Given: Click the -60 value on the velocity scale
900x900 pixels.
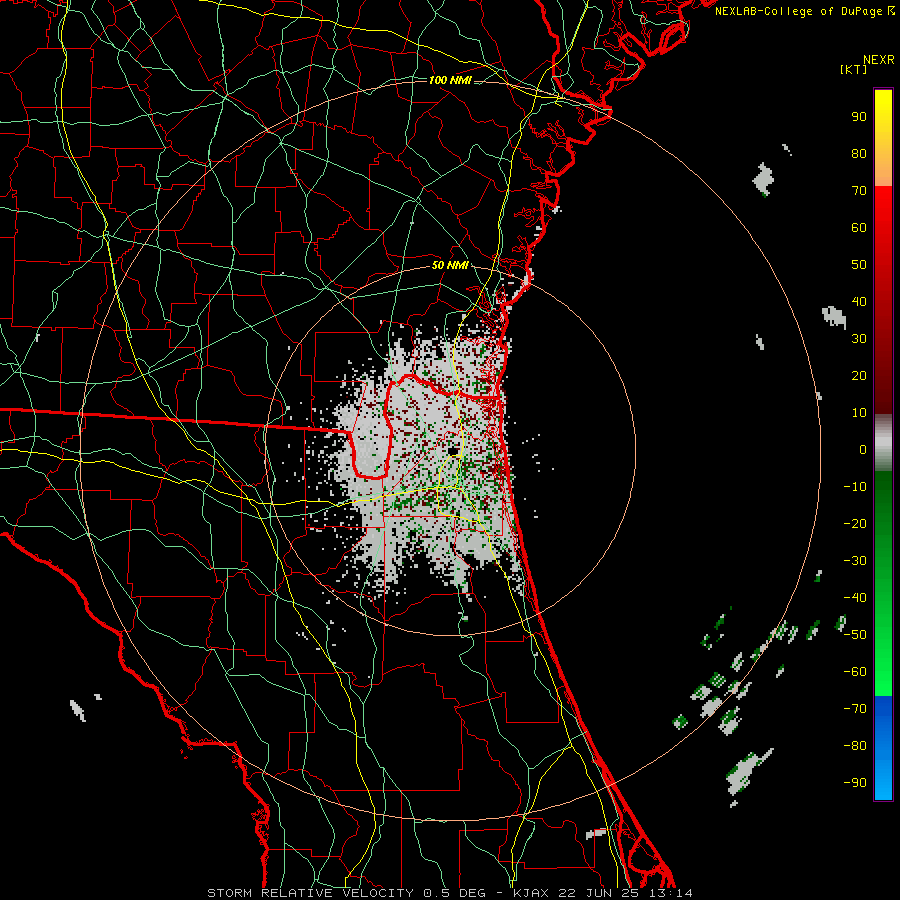Looking at the screenshot, I should [x=855, y=672].
